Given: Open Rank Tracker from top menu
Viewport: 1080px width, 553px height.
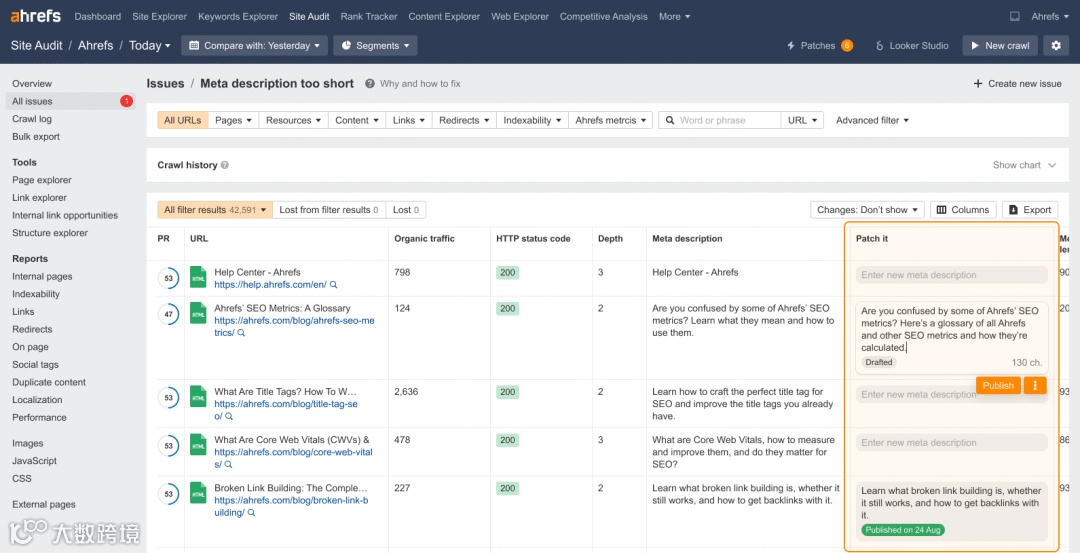Looking at the screenshot, I should click(x=369, y=17).
